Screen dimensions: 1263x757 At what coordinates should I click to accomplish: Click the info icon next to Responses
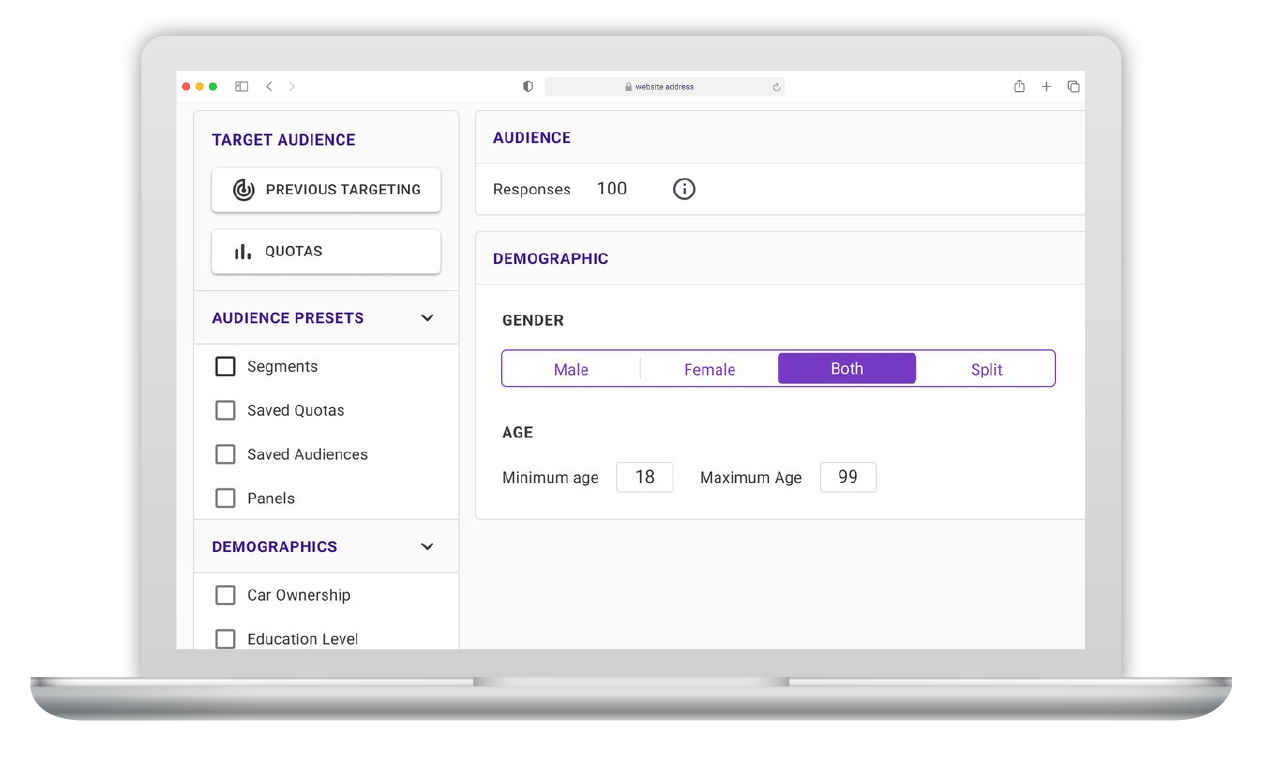684,189
